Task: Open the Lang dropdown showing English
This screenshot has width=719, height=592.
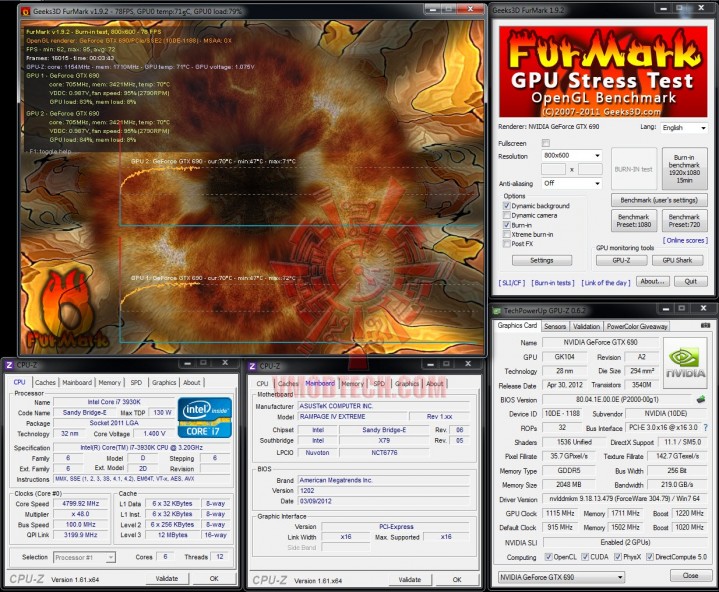Action: click(684, 128)
